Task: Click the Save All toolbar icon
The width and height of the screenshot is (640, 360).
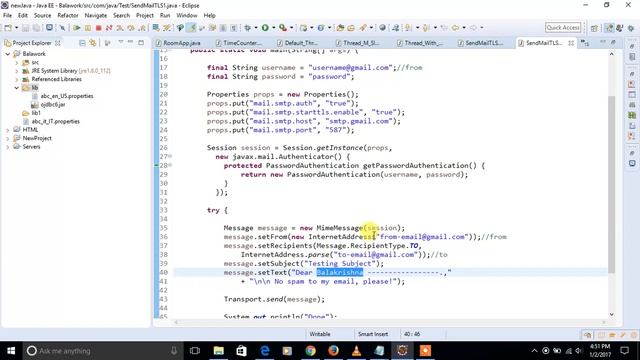Action: click(36, 28)
